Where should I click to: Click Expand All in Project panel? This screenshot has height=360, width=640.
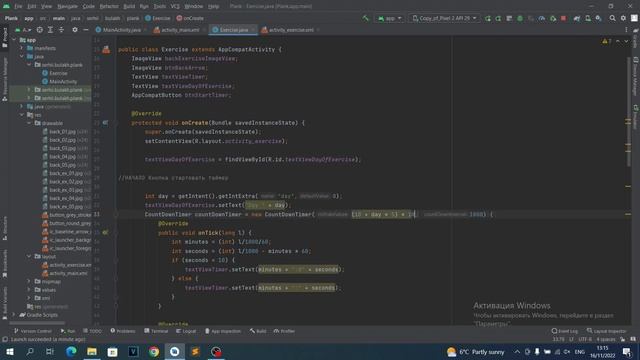point(50,30)
